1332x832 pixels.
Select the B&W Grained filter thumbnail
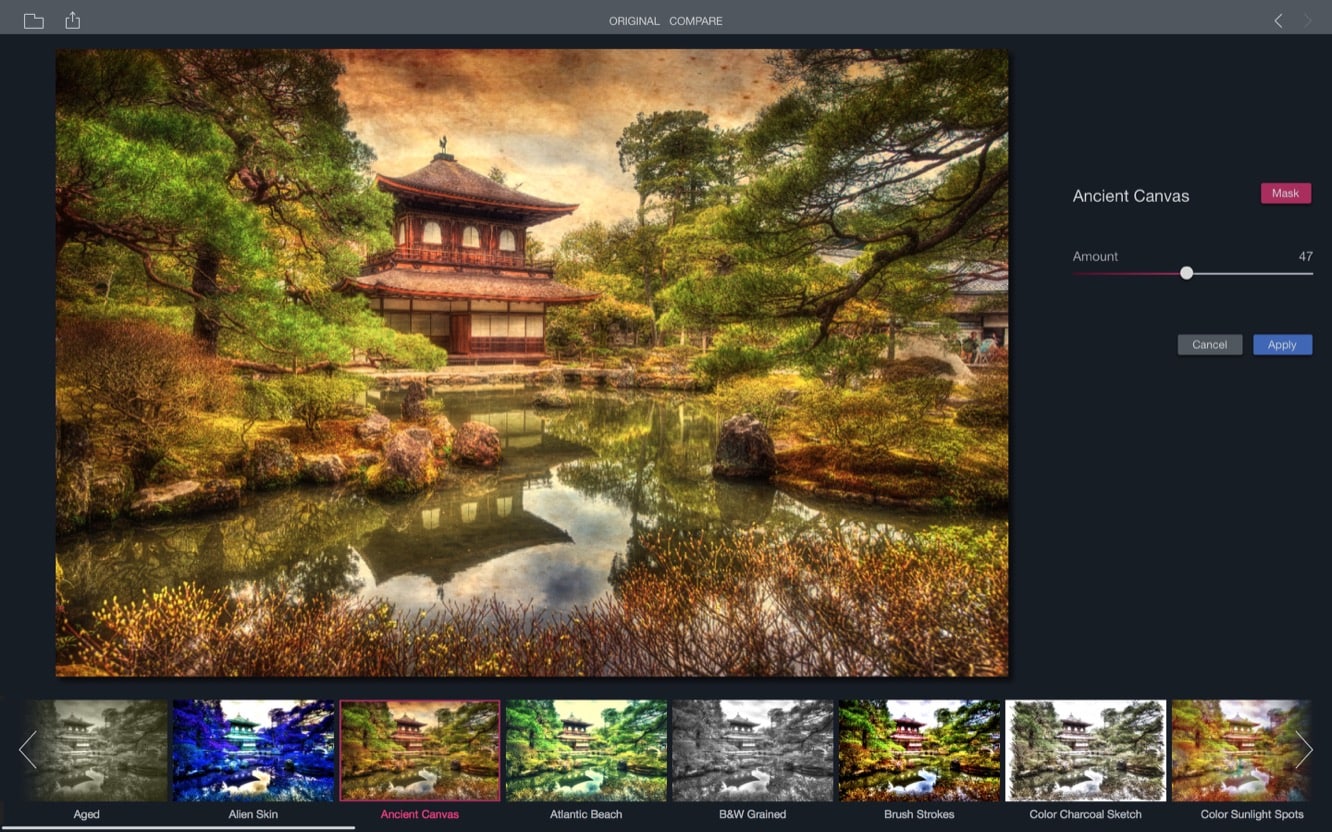click(752, 750)
